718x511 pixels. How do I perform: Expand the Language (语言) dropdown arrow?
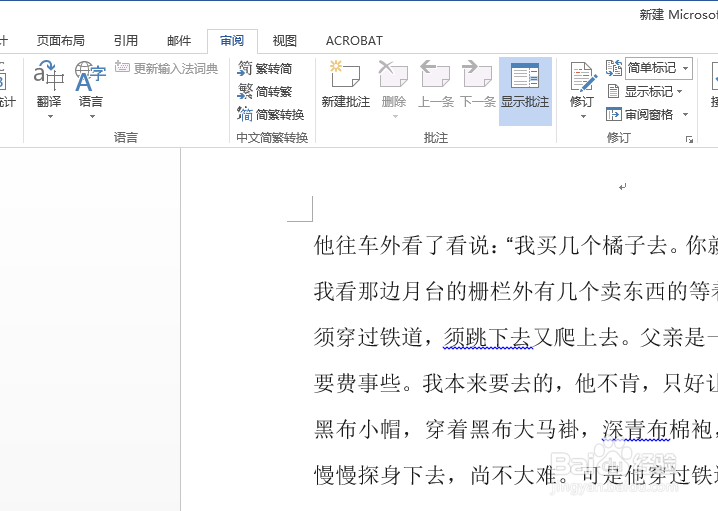tap(92, 116)
